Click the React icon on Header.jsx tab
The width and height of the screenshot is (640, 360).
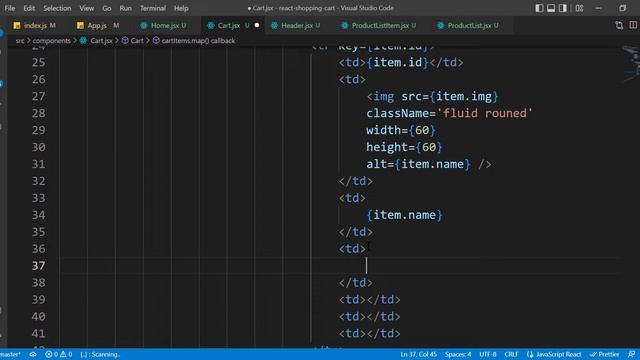click(274, 25)
